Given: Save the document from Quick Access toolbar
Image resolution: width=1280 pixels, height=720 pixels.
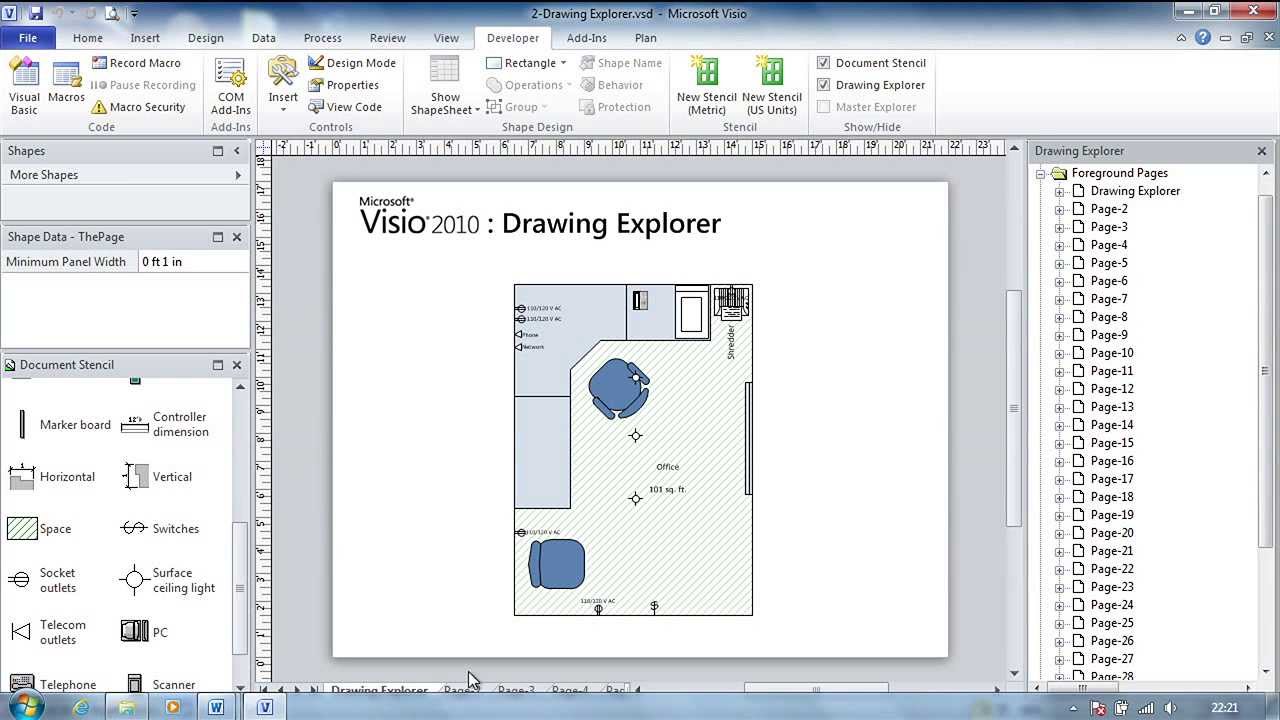Looking at the screenshot, I should [x=35, y=14].
